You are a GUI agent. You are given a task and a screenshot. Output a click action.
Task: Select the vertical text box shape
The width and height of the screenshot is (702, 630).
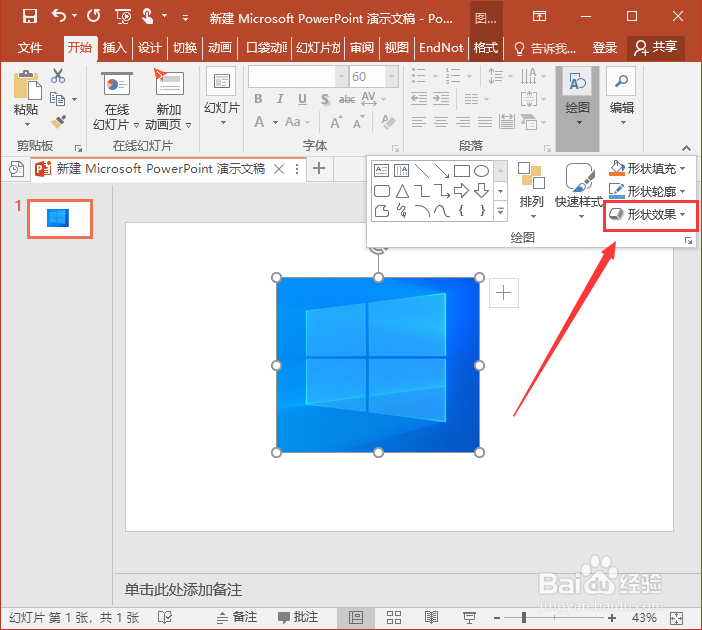pos(401,170)
